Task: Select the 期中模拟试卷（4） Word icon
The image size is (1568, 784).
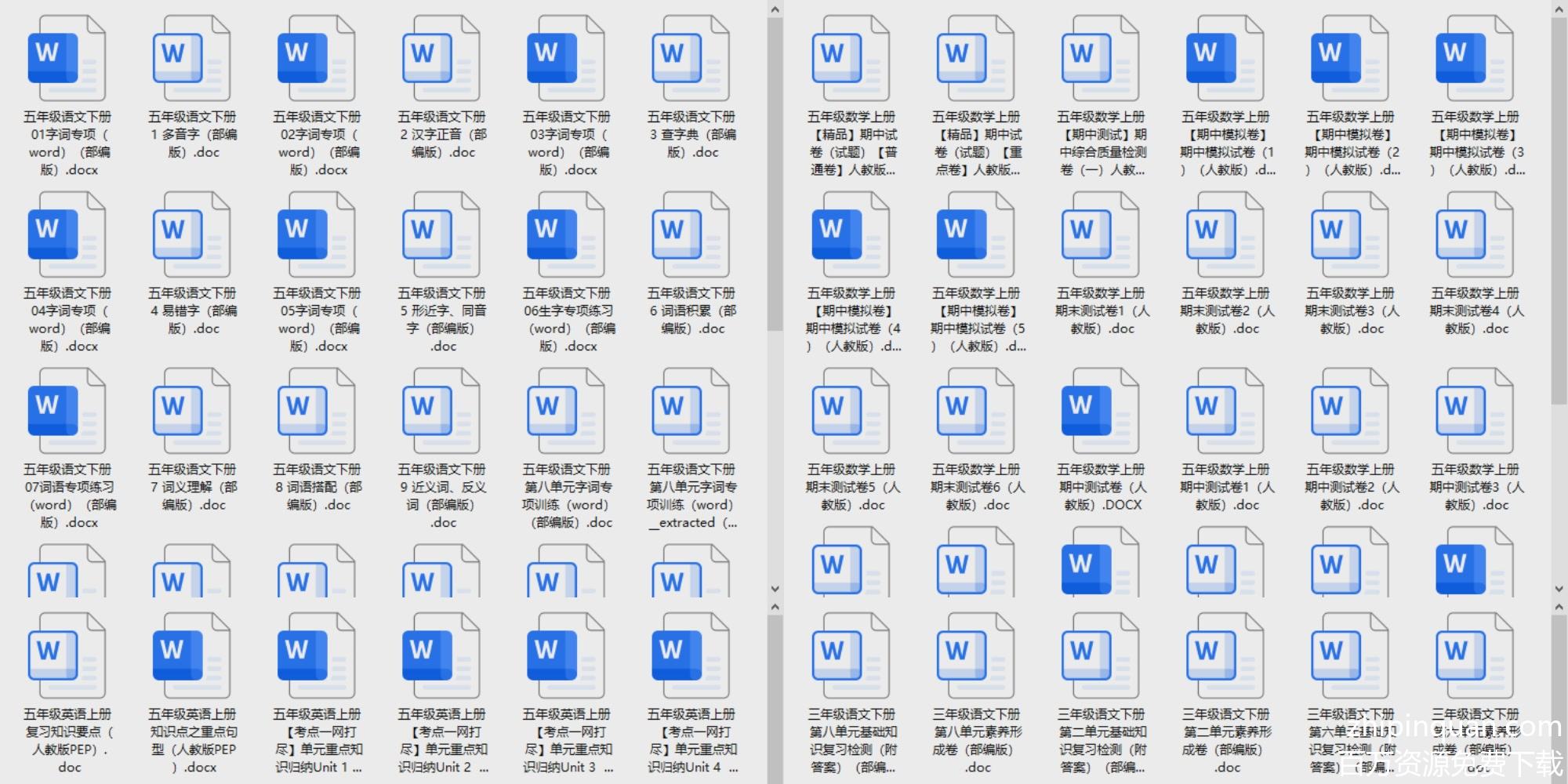Action: [x=851, y=235]
